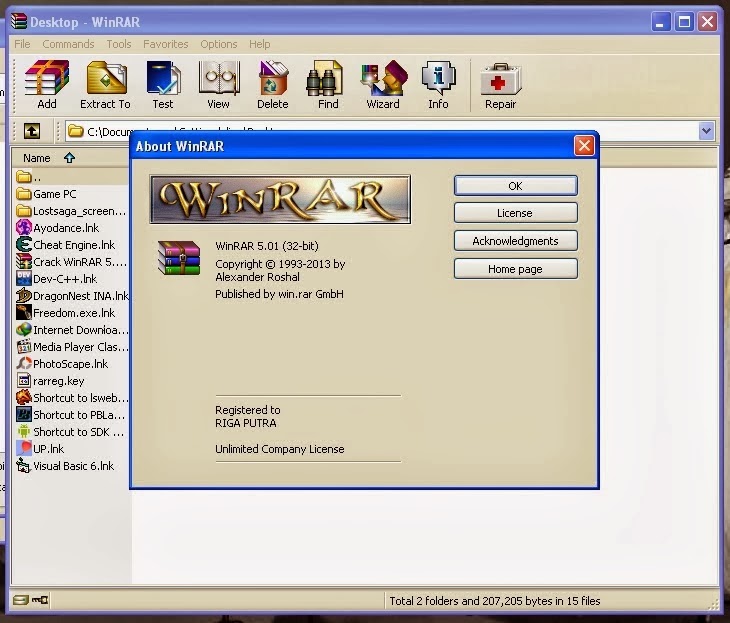Image resolution: width=730 pixels, height=623 pixels.
Task: Click the 'Unlimited Company License' text
Action: click(279, 449)
